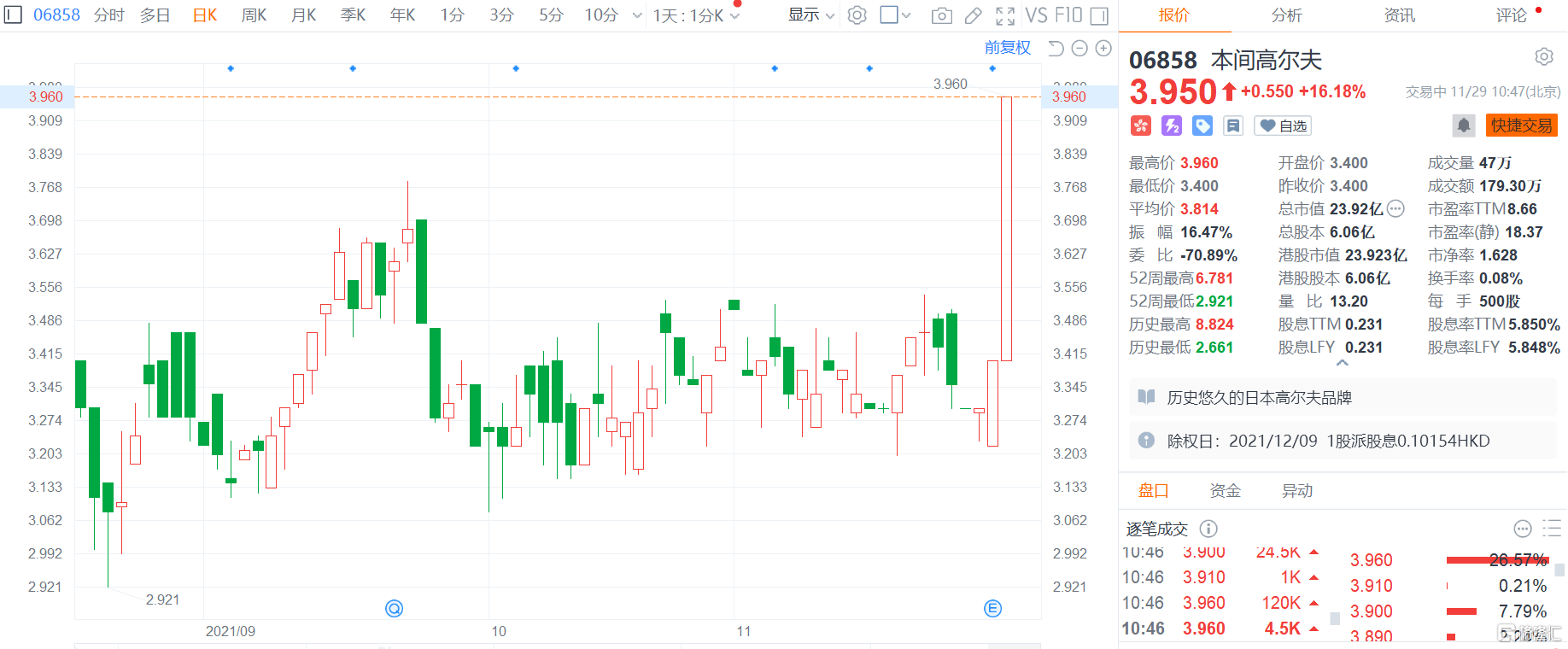Click the price alert bell icon
The image size is (1568, 649).
[1463, 126]
